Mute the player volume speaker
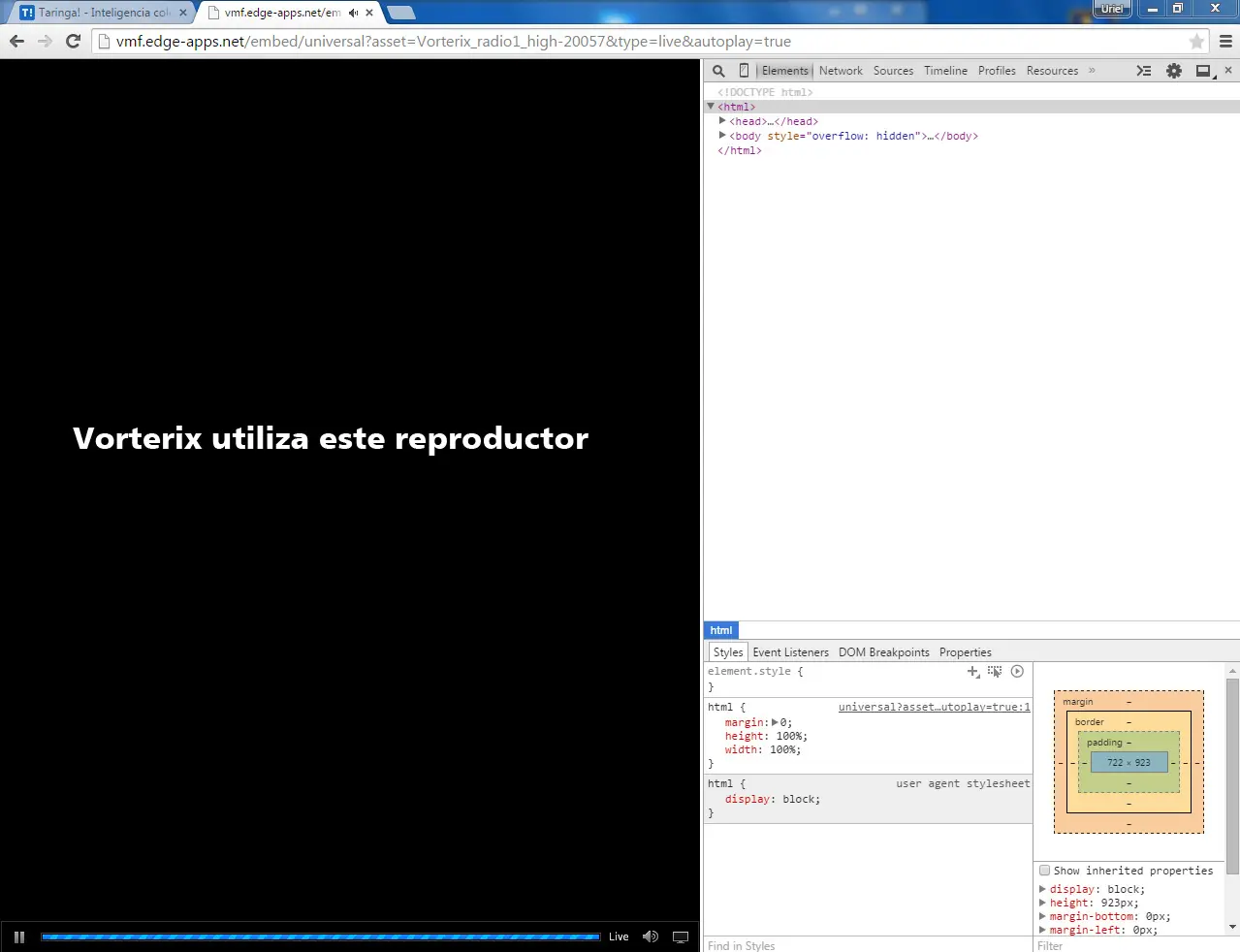The width and height of the screenshot is (1240, 952). pyautogui.click(x=650, y=936)
